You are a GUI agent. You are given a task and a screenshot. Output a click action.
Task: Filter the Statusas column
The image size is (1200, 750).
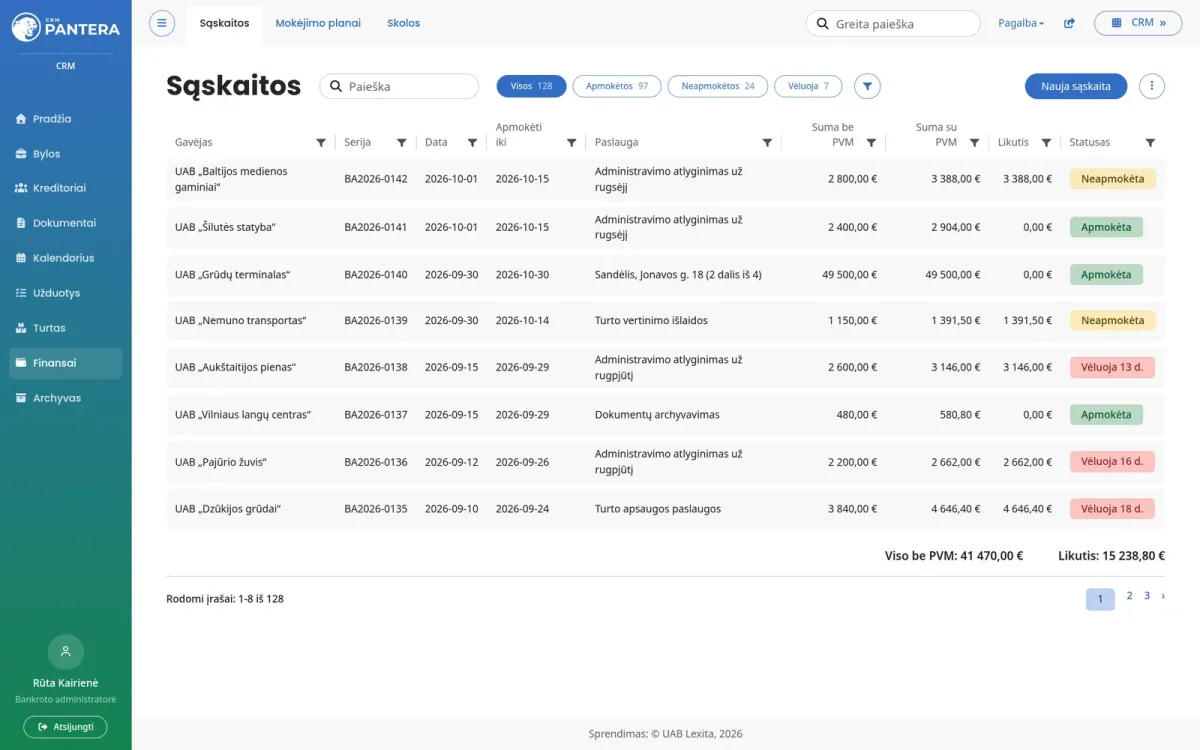pos(1150,143)
